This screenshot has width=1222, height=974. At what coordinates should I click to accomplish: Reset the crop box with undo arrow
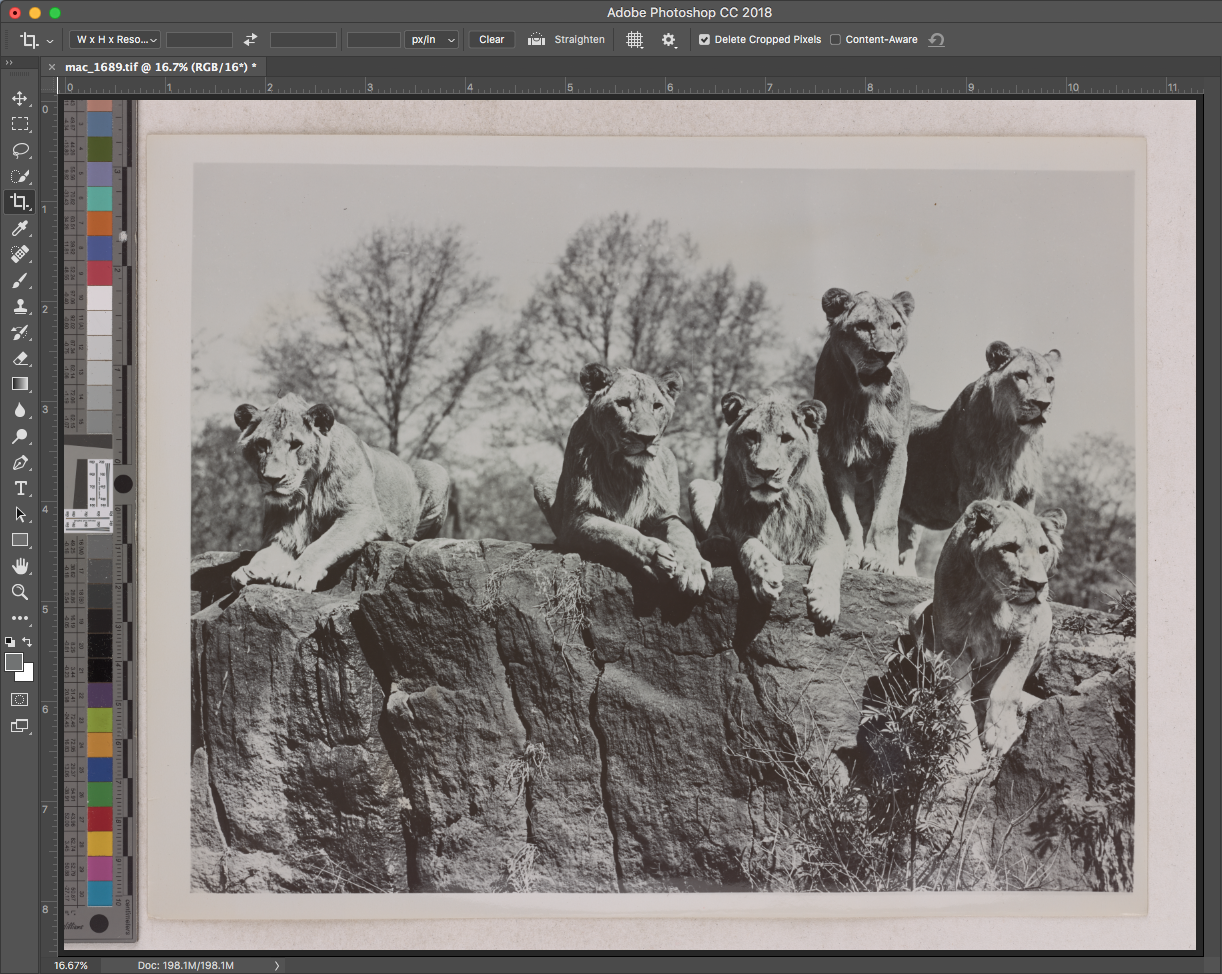tap(936, 40)
